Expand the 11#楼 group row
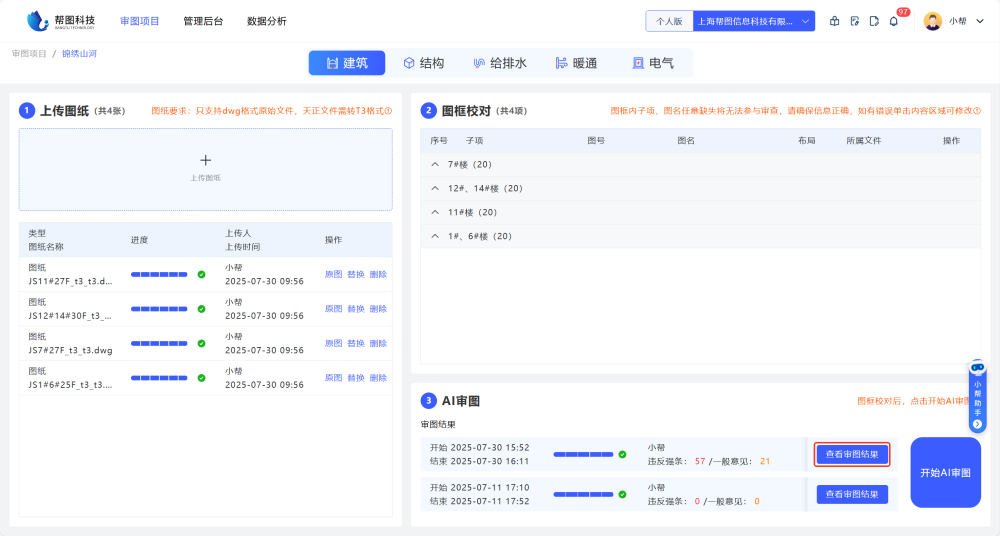Image resolution: width=1000 pixels, height=536 pixels. click(435, 212)
